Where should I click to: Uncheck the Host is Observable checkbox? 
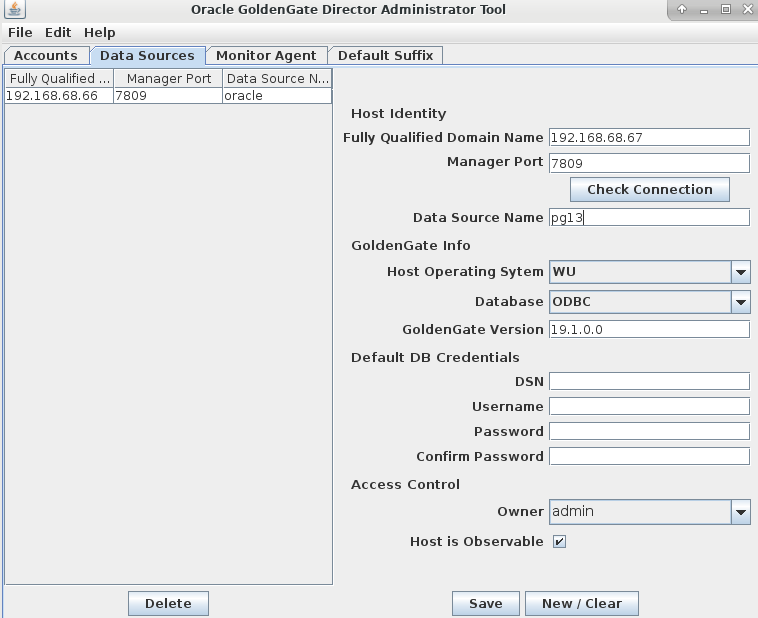pyautogui.click(x=559, y=542)
